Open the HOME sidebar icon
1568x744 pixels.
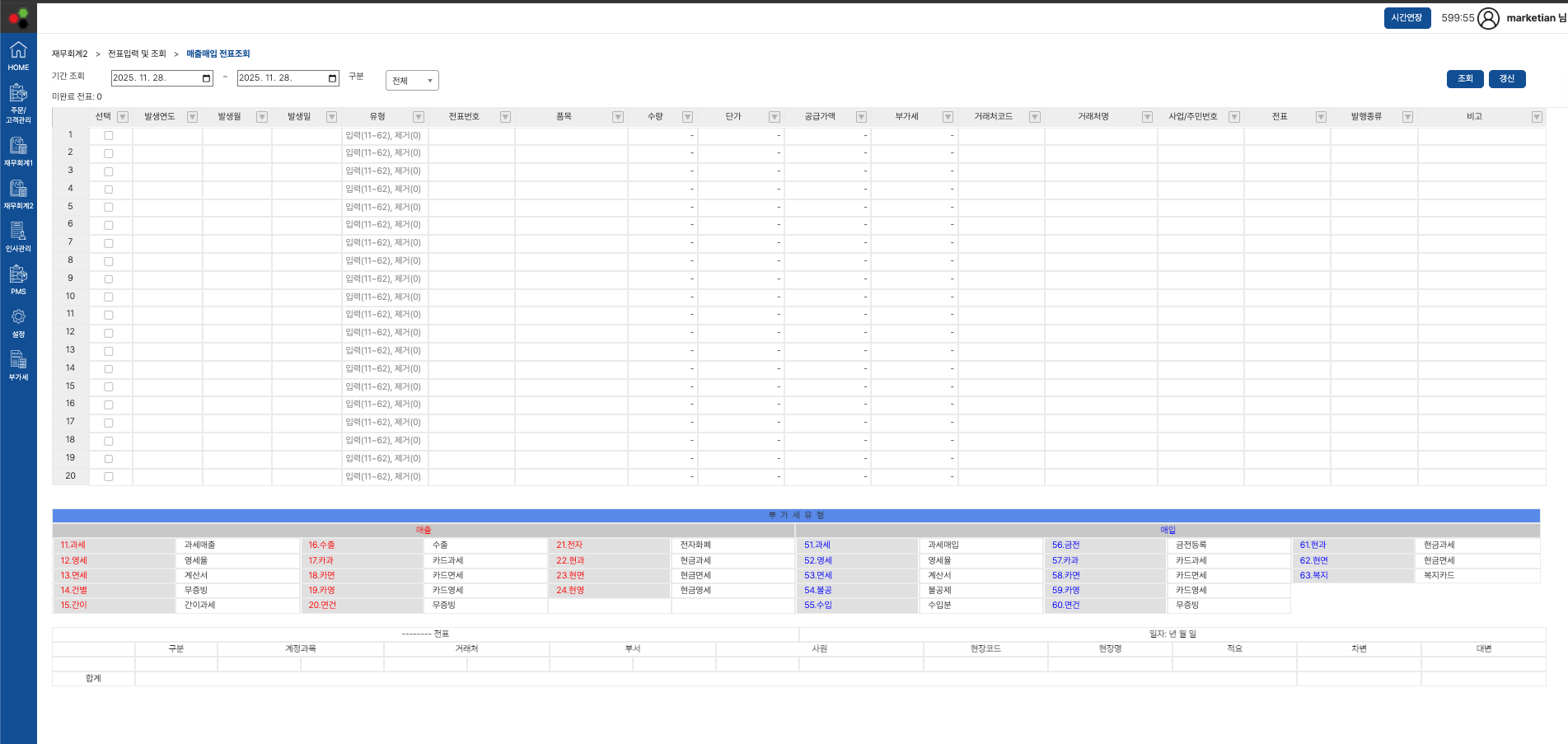pyautogui.click(x=18, y=55)
